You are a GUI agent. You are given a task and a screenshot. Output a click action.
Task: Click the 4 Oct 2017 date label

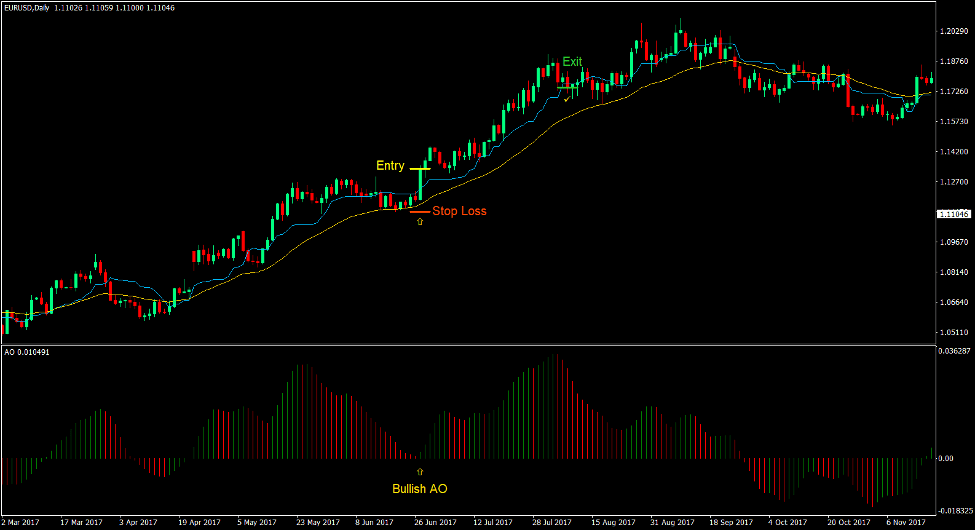click(x=788, y=522)
